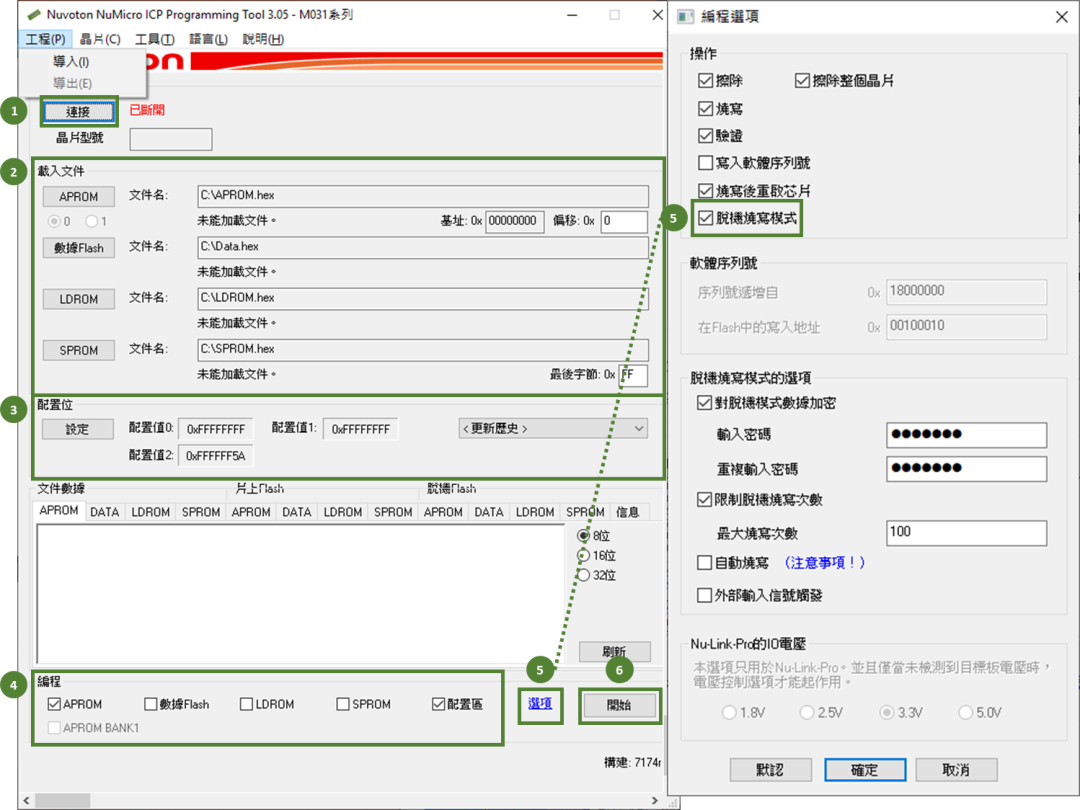Click the LDROM.hex file name field
This screenshot has width=1080, height=810.
pyautogui.click(x=422, y=298)
